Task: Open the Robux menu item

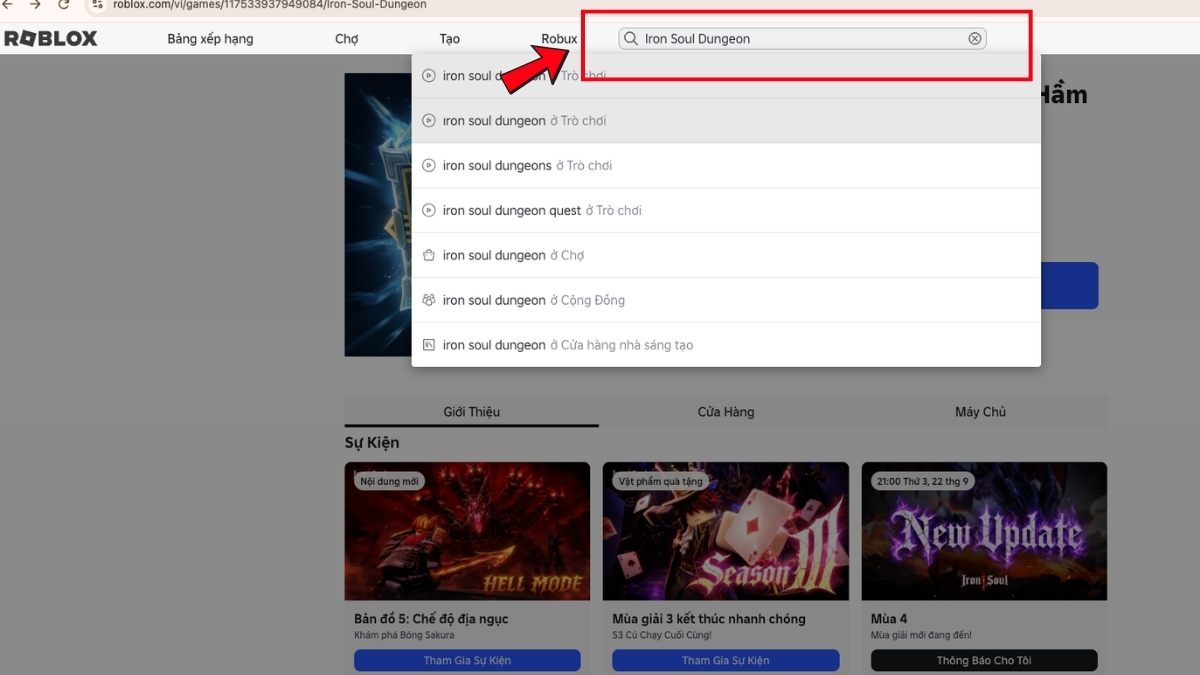Action: click(x=559, y=39)
